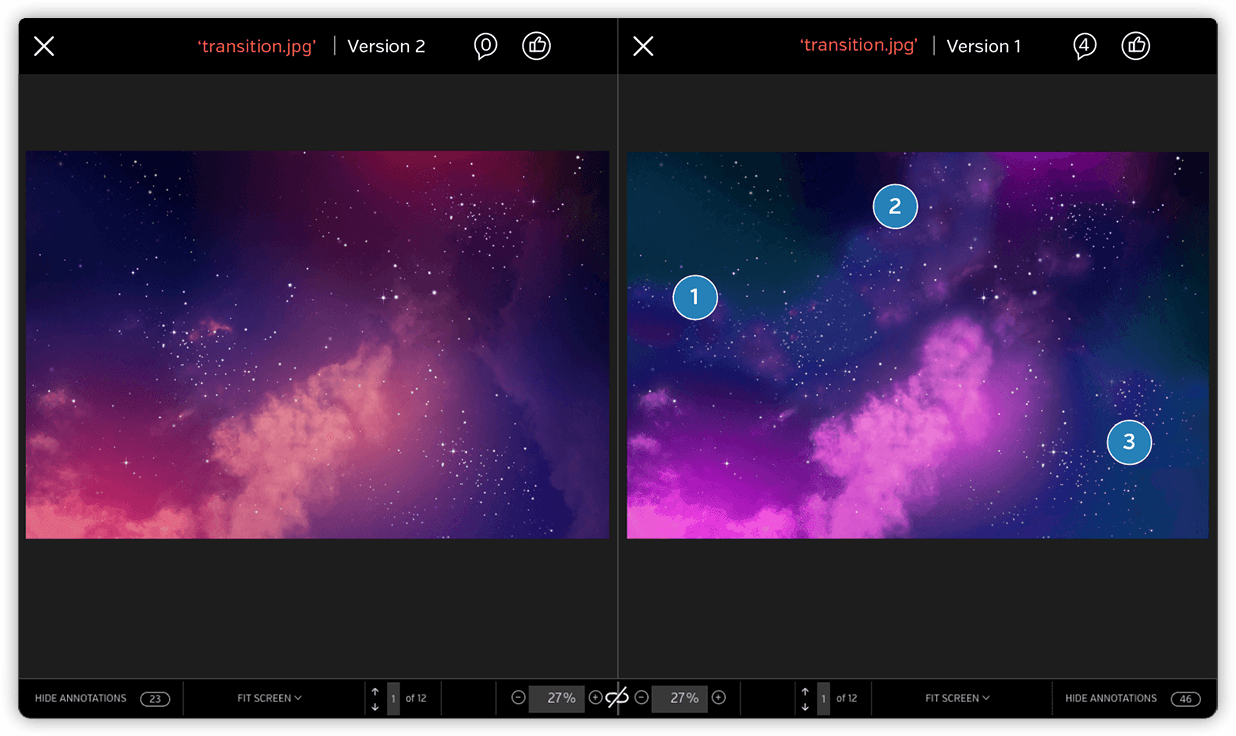The image size is (1236, 736).
Task: Select annotation marker 1 on image
Action: coord(695,297)
